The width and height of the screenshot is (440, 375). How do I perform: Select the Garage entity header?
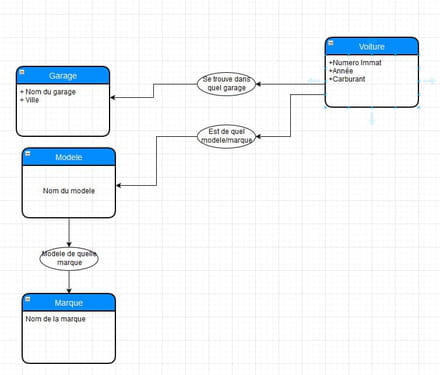pyautogui.click(x=63, y=75)
